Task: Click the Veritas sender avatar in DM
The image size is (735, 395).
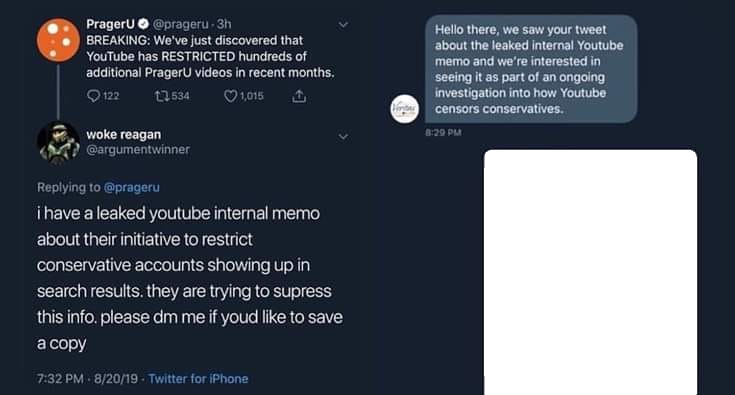Action: tap(405, 109)
